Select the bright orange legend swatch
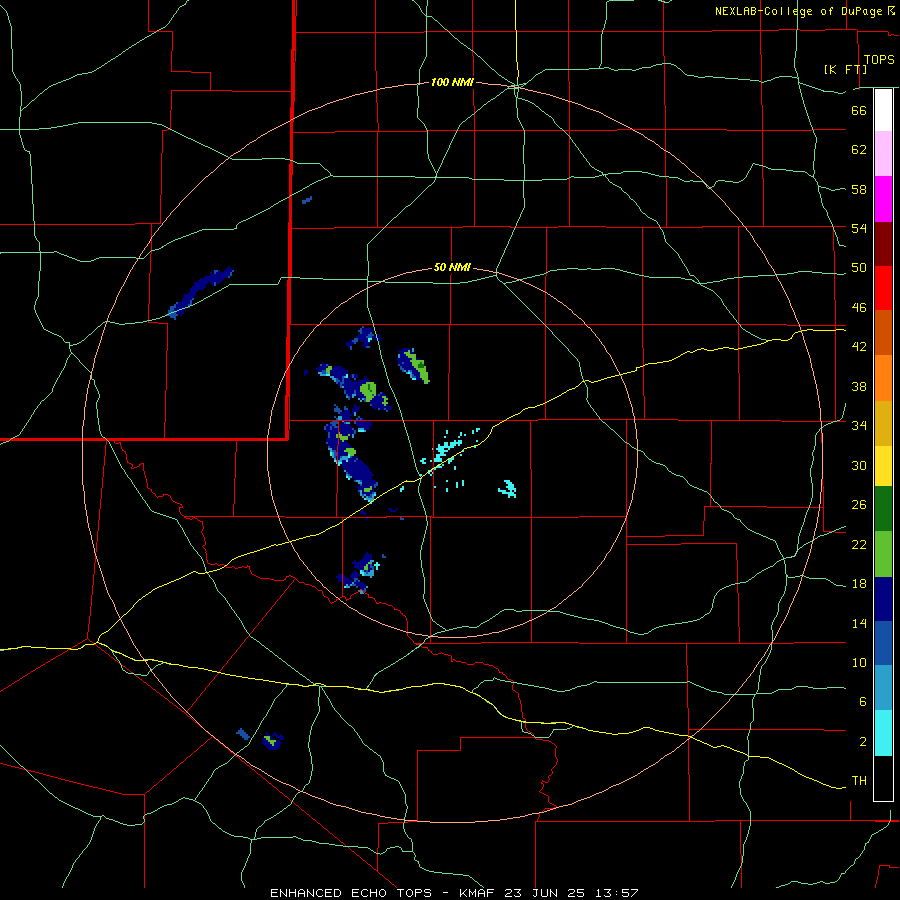 (x=883, y=378)
